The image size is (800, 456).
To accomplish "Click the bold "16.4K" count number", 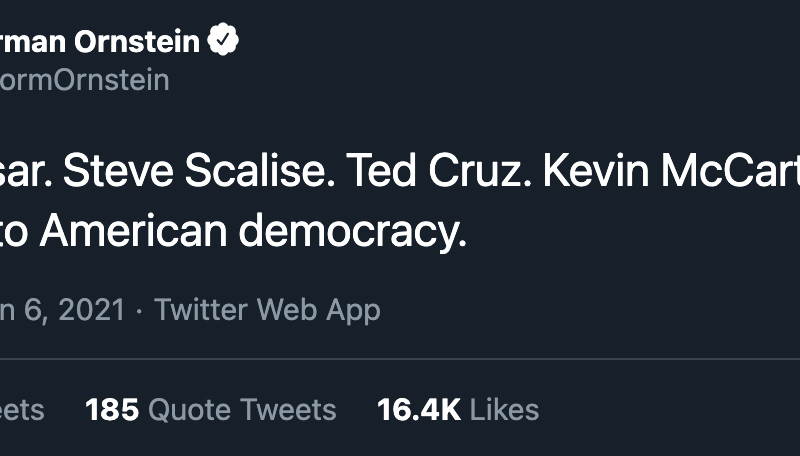I will [x=418, y=409].
